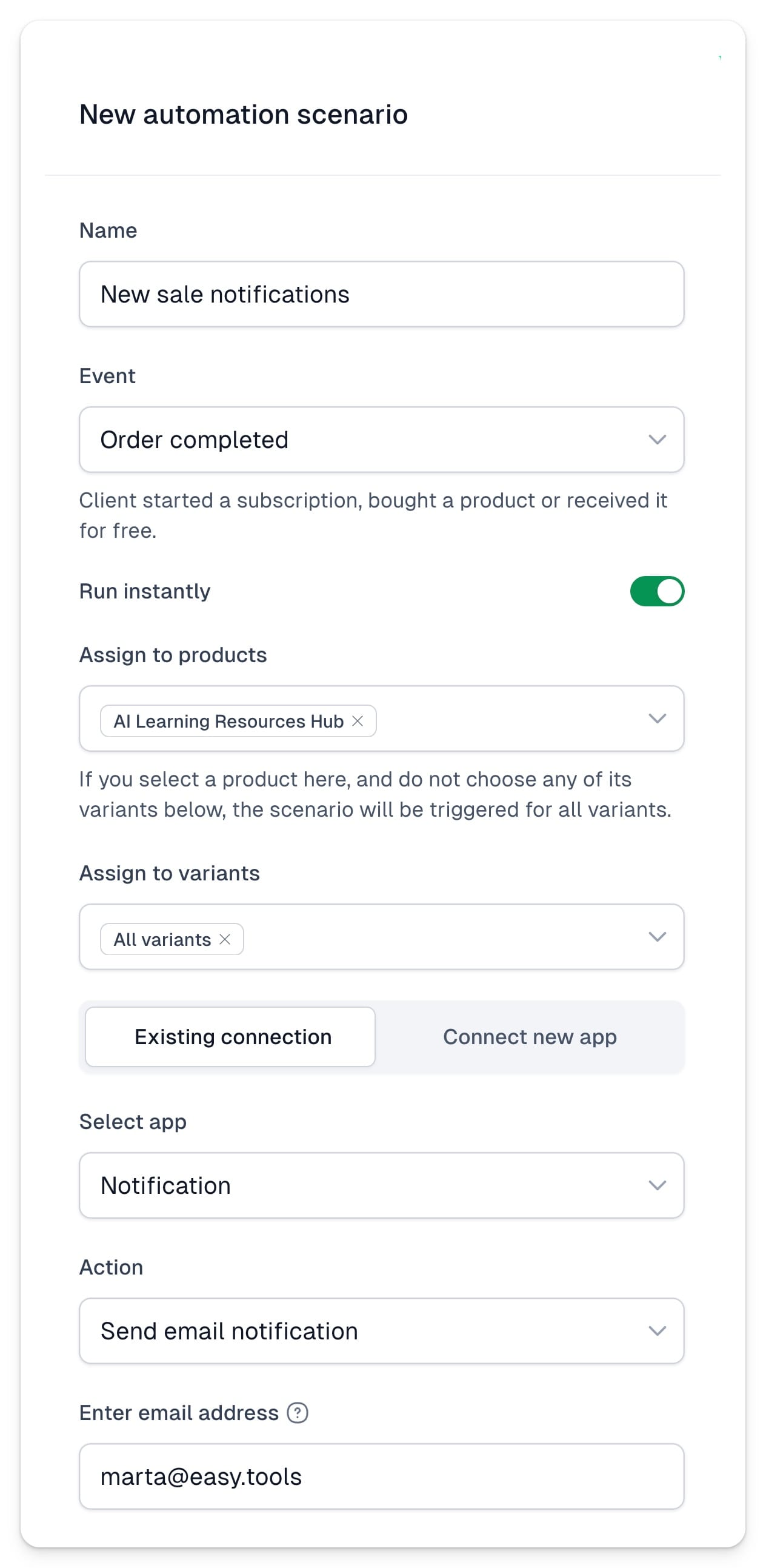Click the All variants chip
Viewport: 766px width, 1568px height.
coord(162,939)
